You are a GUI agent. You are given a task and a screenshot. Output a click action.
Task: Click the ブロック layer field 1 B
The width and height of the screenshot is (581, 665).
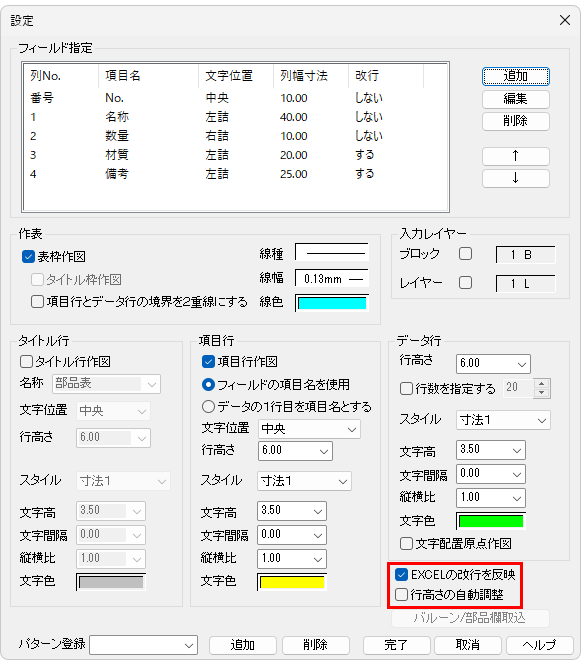tap(525, 254)
